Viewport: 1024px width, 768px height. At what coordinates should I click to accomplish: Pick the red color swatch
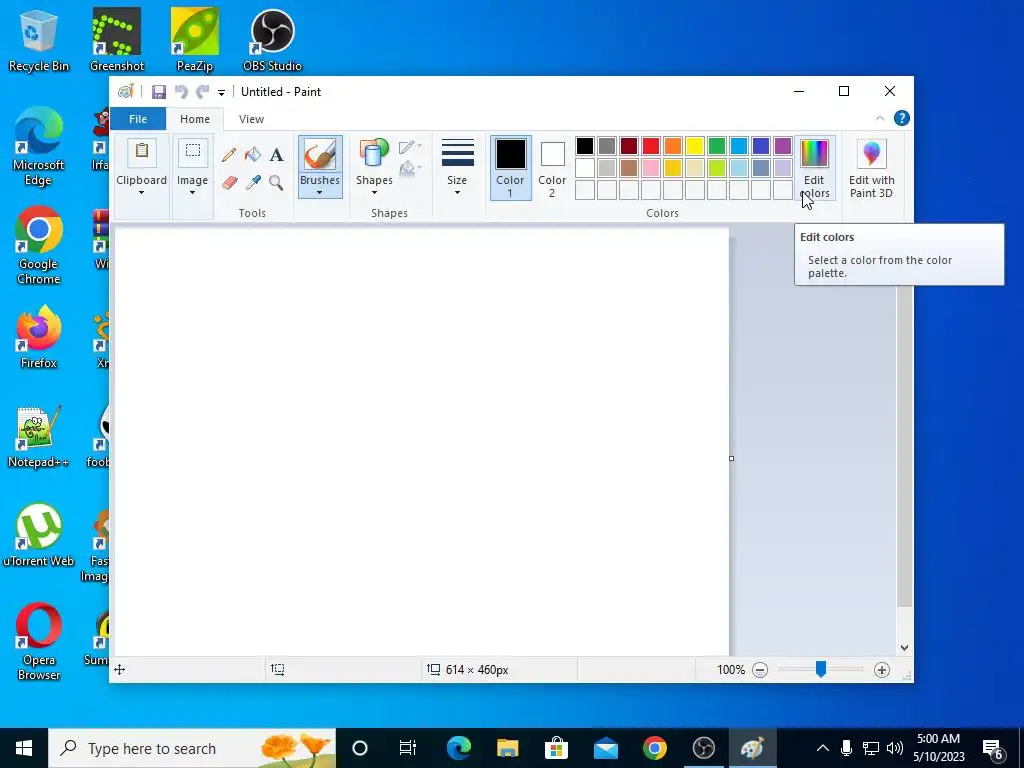650,146
